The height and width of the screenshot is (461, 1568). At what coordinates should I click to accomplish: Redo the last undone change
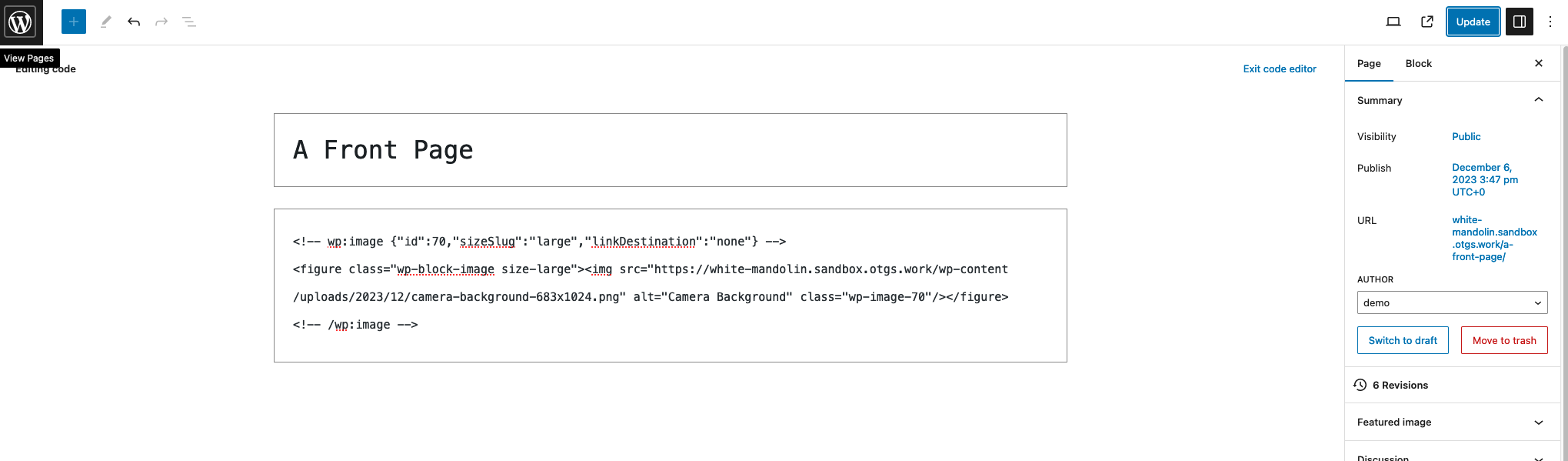161,22
